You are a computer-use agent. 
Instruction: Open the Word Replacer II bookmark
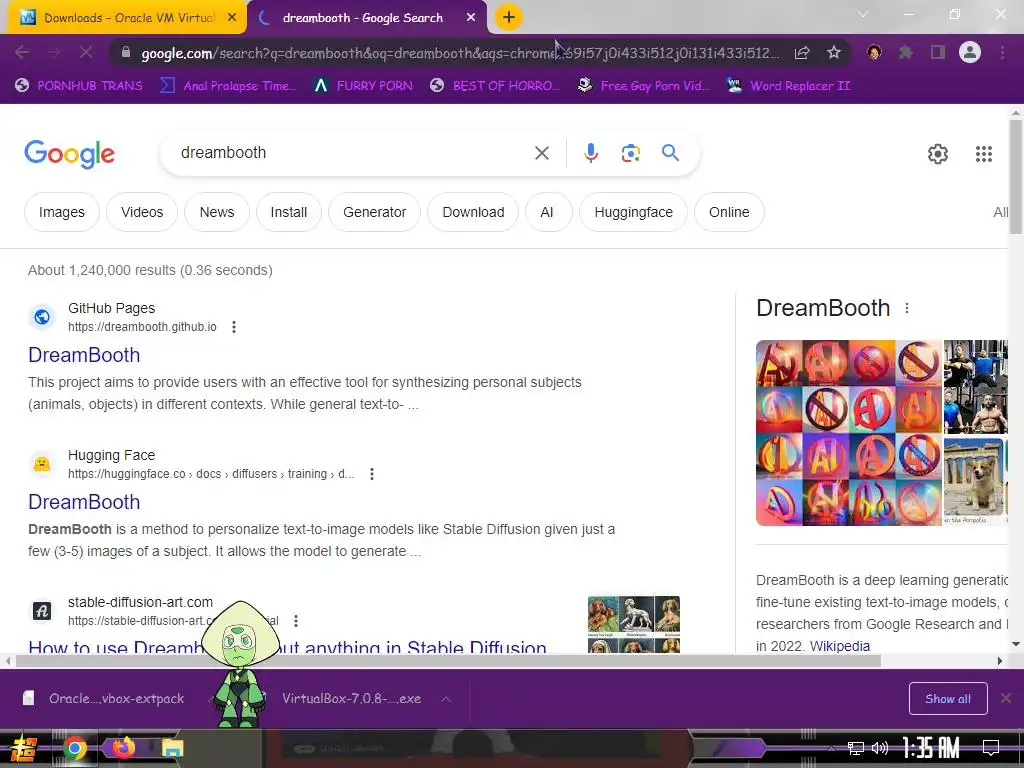pyautogui.click(x=788, y=86)
